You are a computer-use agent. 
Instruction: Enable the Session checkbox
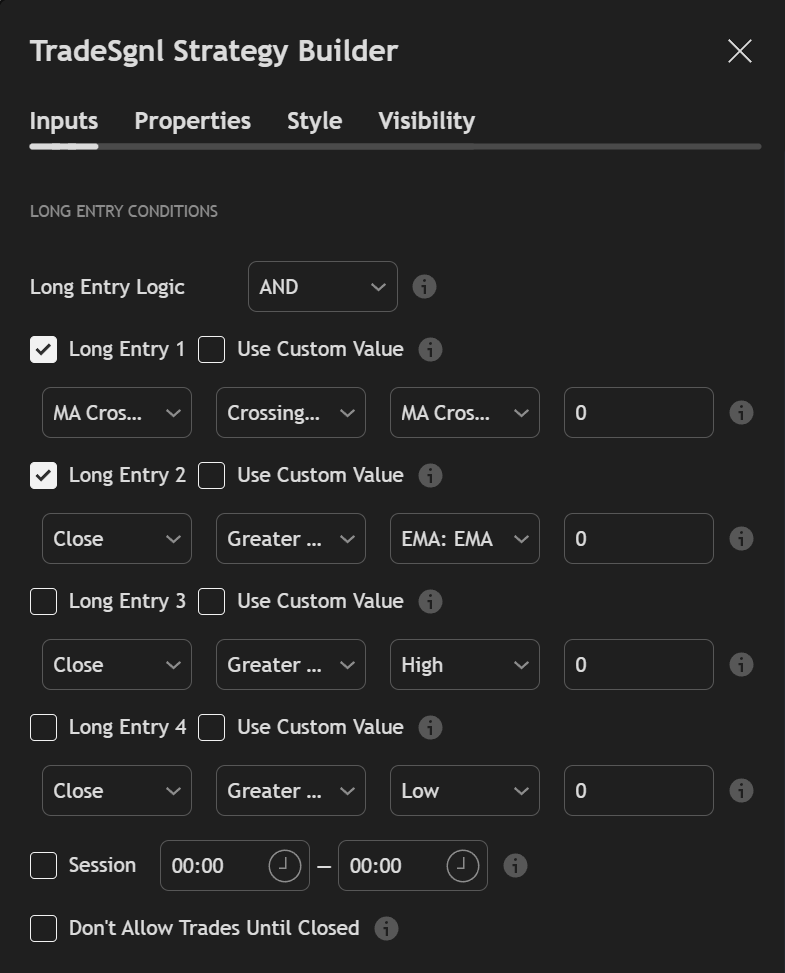tap(43, 865)
